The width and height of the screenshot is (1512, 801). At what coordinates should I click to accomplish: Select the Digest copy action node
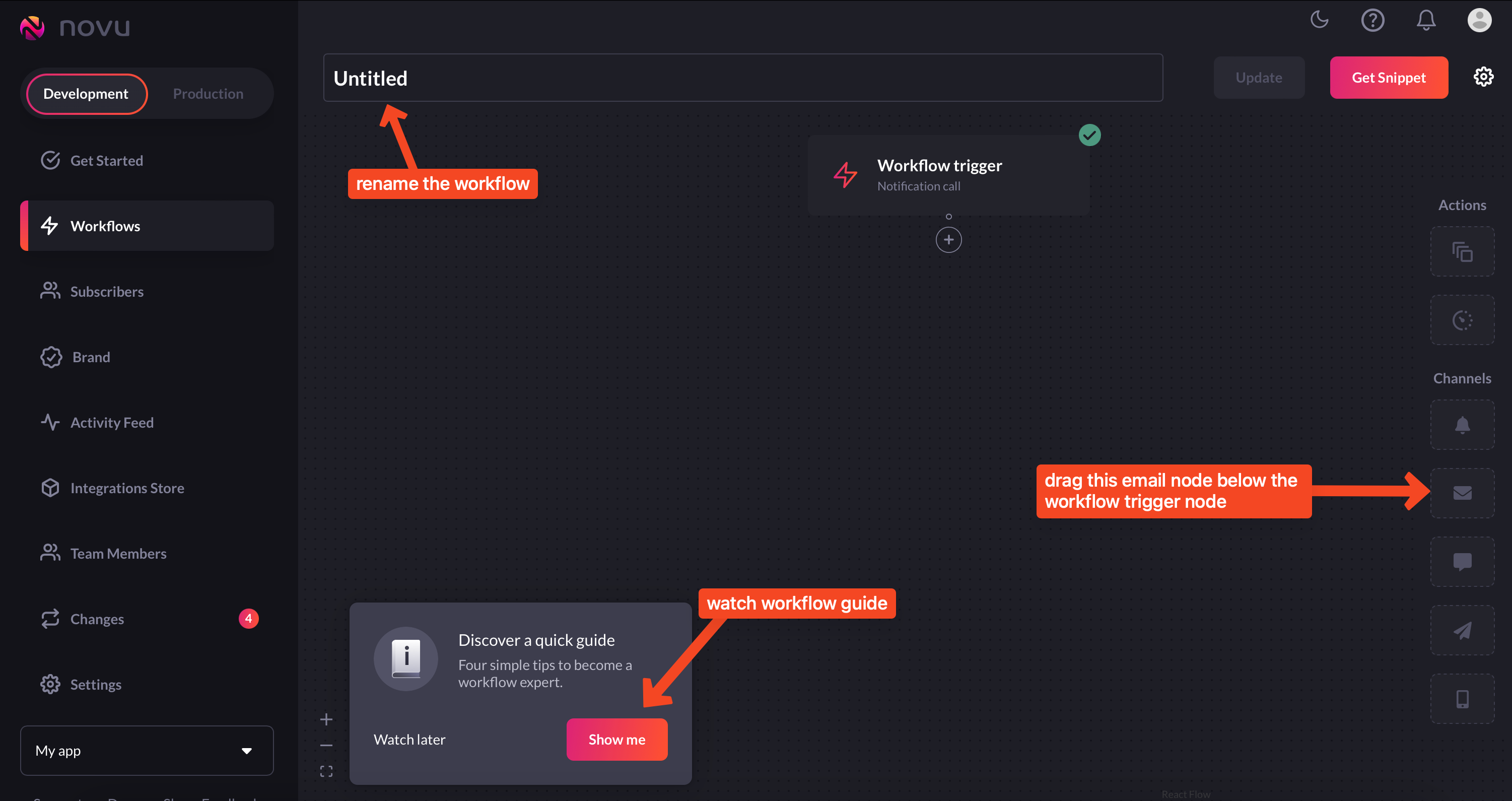point(1462,251)
